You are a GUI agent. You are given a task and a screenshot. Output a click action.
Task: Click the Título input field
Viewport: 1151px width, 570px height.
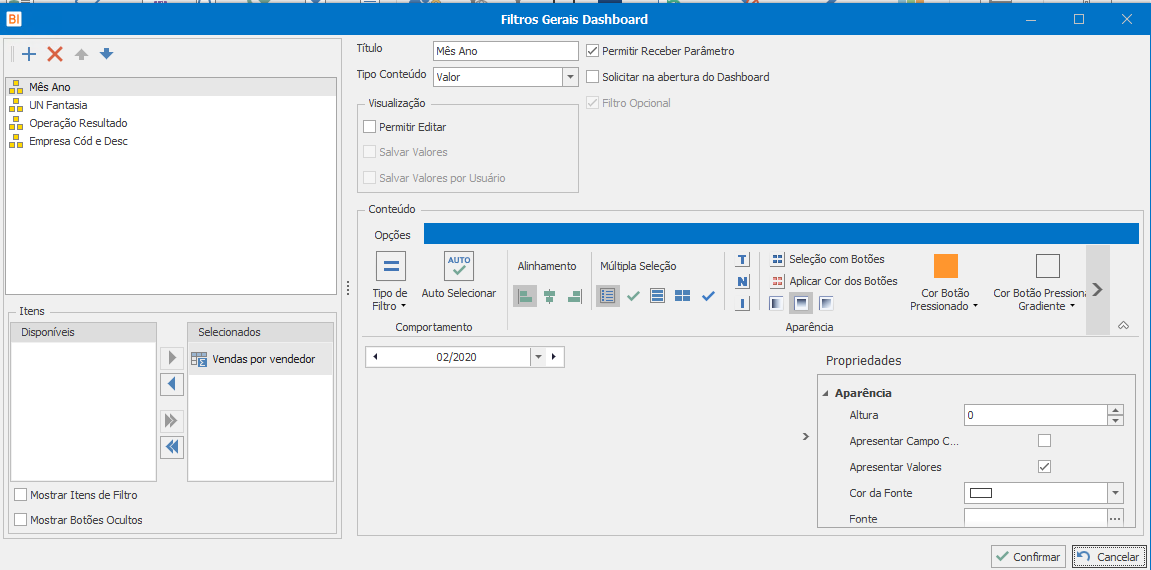506,51
